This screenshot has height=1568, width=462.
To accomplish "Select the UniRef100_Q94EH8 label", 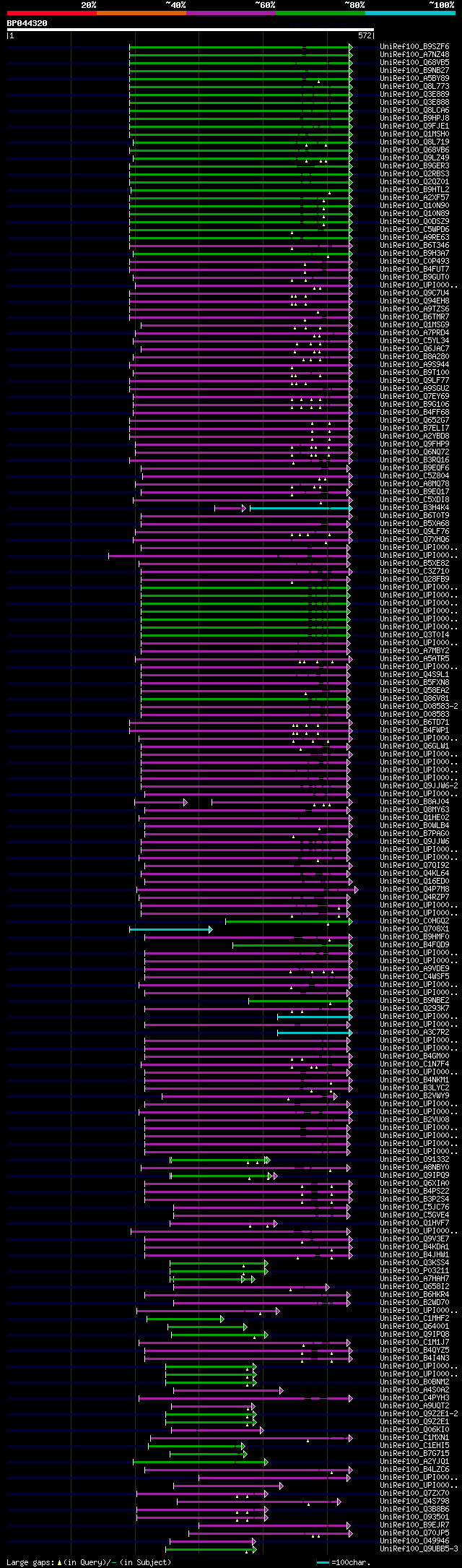I will point(414,301).
